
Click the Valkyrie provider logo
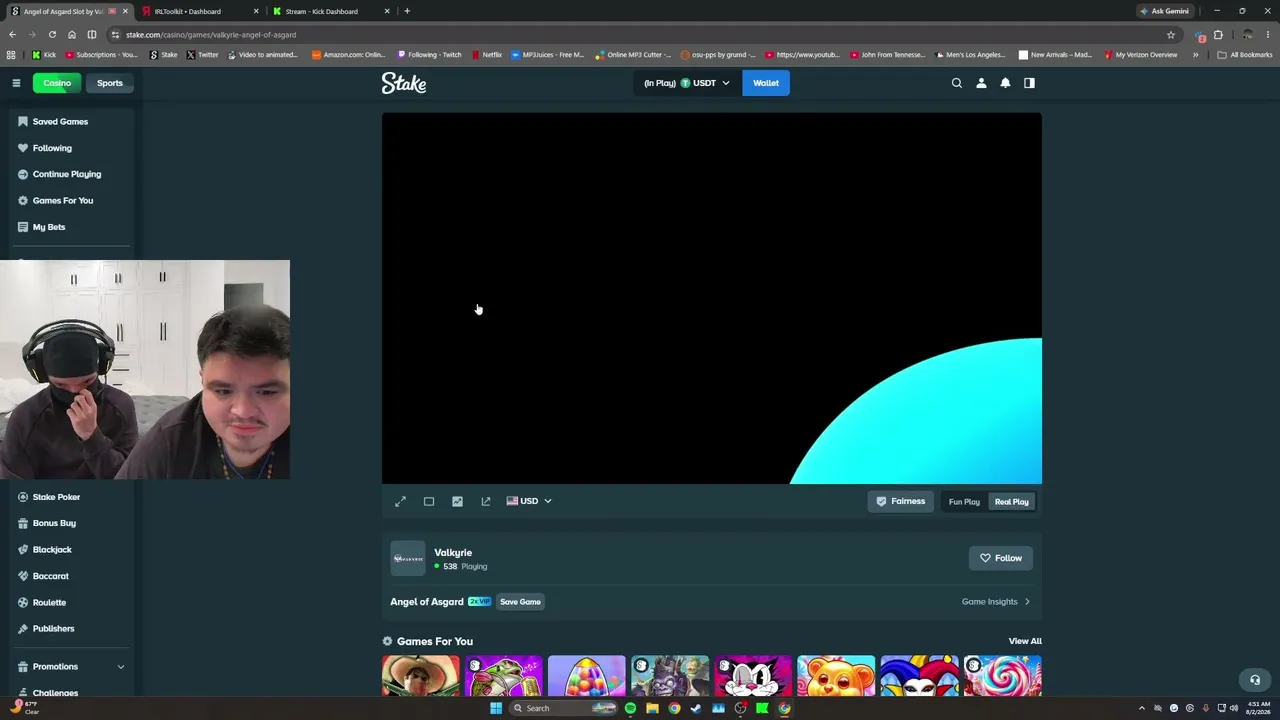(x=408, y=558)
